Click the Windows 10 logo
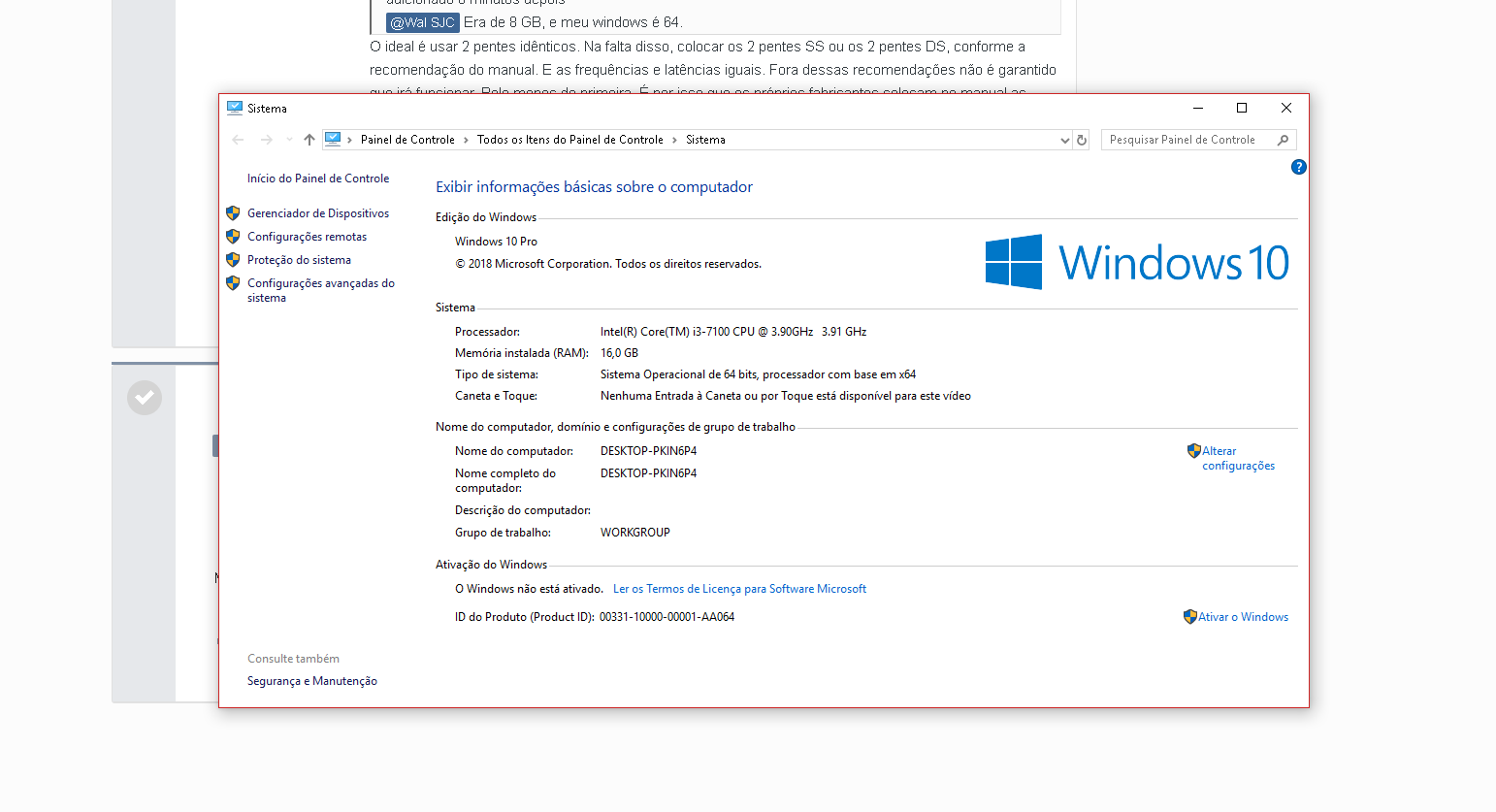Screen dimensions: 1496x812 coord(1137,262)
